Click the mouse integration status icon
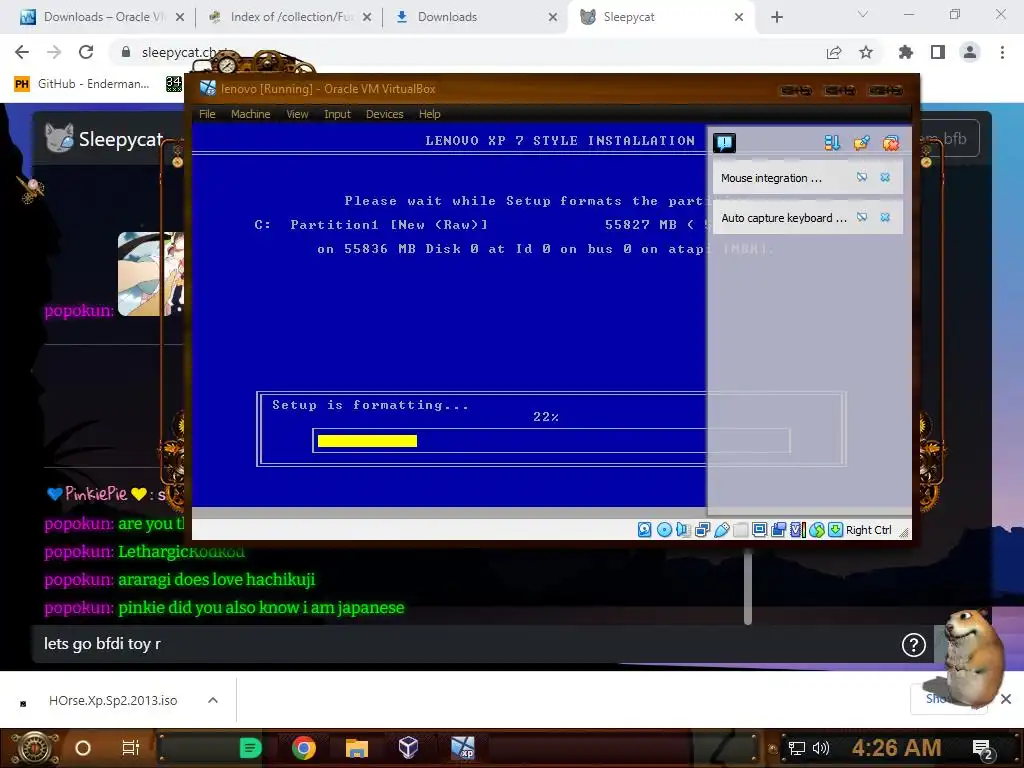Image resolution: width=1024 pixels, height=768 pixels. (x=816, y=530)
